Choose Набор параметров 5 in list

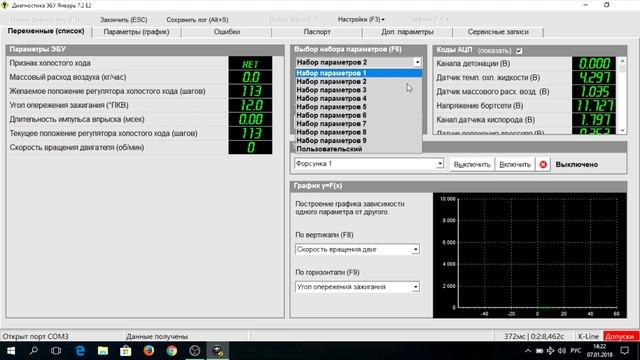click(x=359, y=107)
